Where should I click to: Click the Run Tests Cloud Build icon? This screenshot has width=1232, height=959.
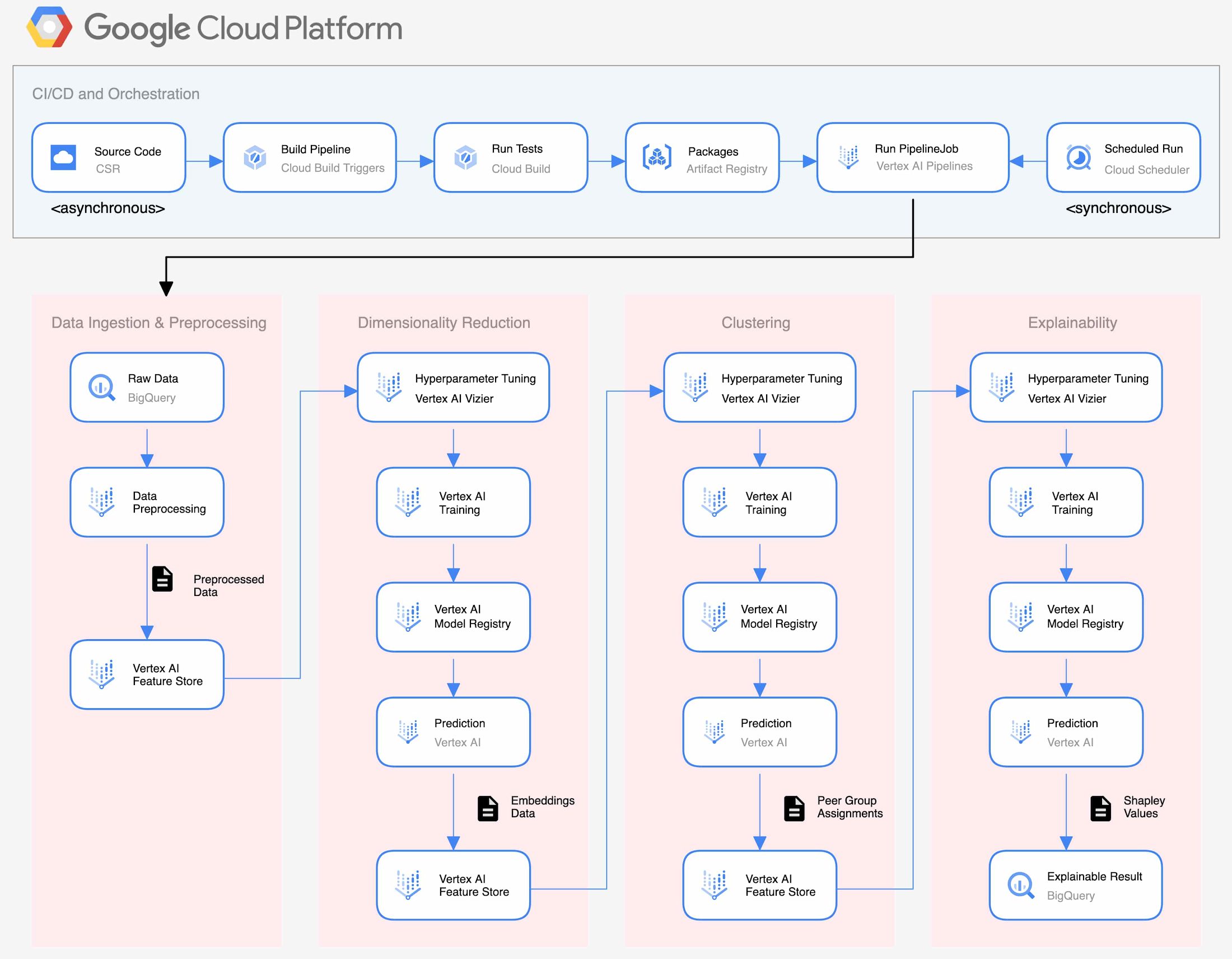pos(466,157)
